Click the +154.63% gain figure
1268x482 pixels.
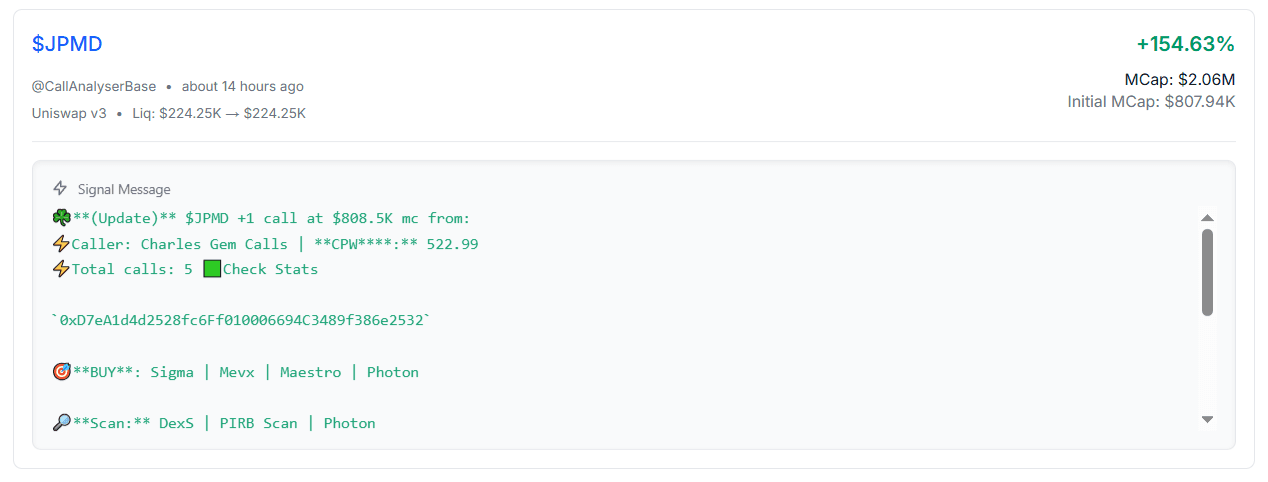1185,44
